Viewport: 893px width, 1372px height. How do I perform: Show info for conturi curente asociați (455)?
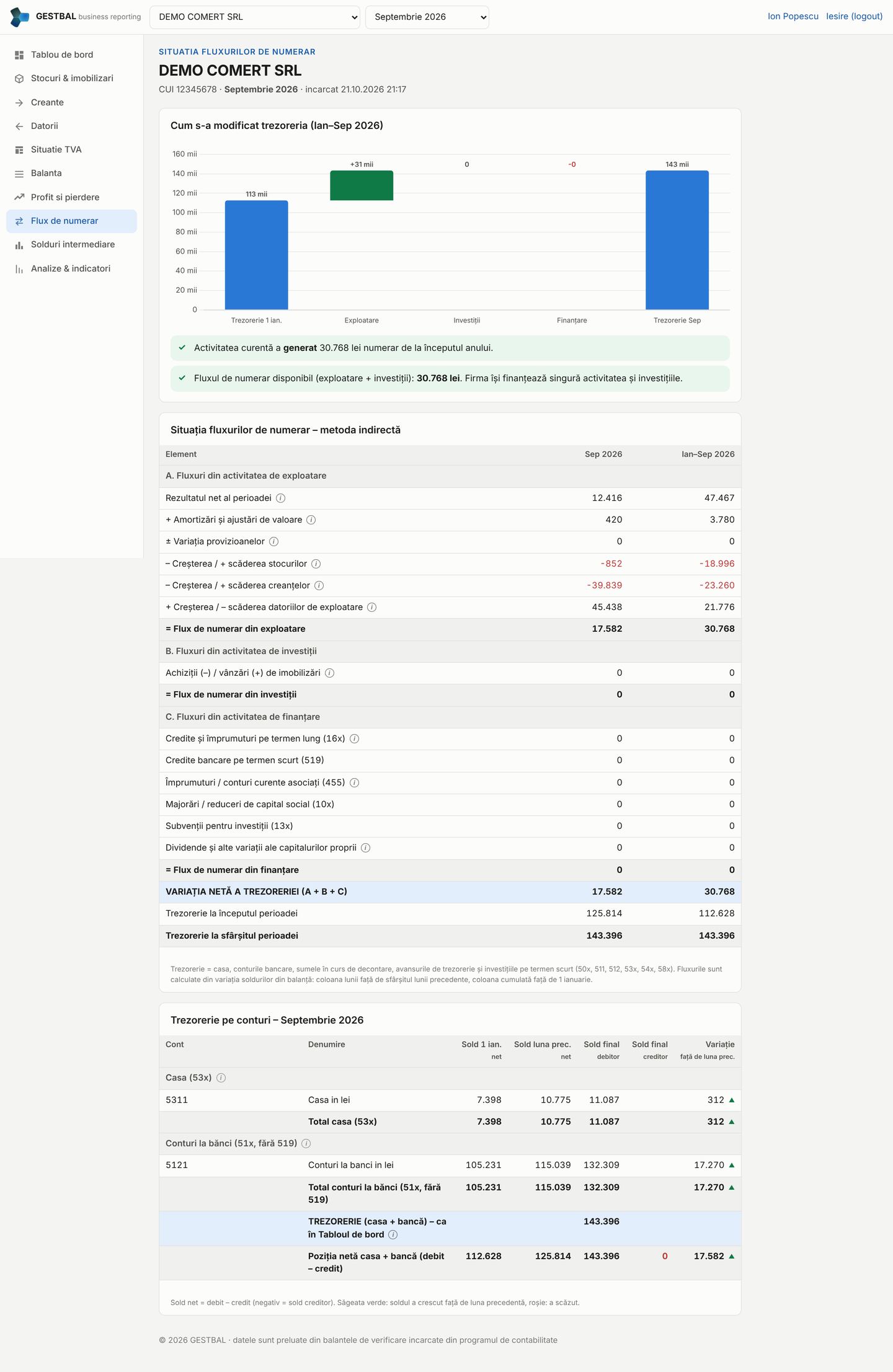pyautogui.click(x=355, y=783)
